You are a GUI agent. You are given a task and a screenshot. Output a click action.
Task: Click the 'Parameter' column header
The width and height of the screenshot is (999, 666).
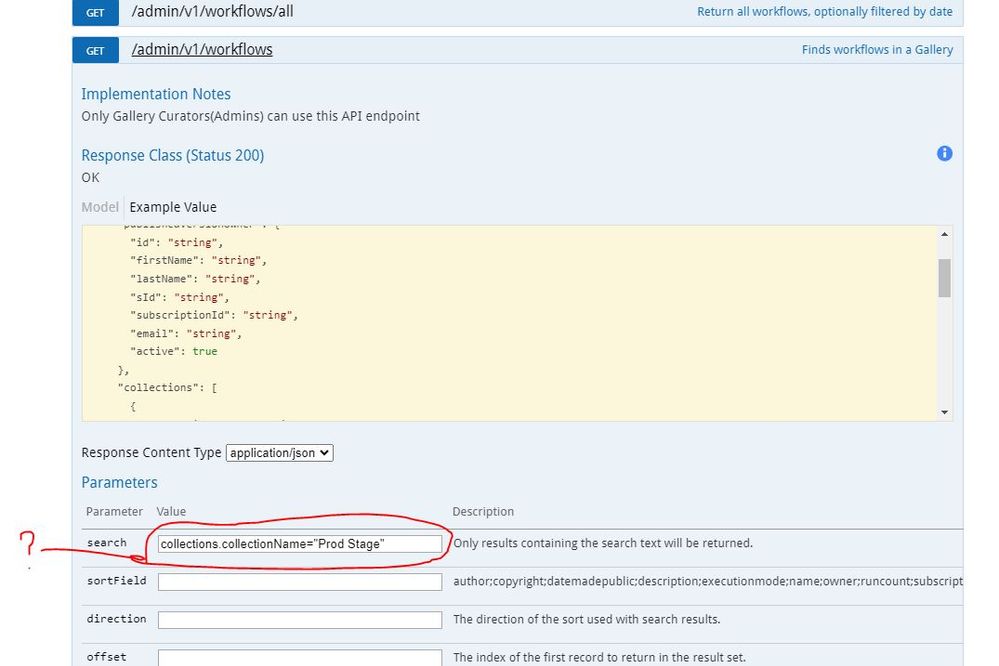pyautogui.click(x=115, y=512)
